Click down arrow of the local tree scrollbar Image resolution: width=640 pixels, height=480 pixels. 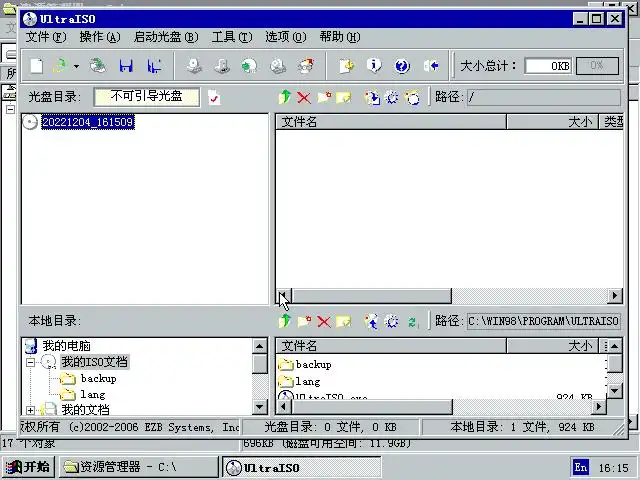point(260,407)
